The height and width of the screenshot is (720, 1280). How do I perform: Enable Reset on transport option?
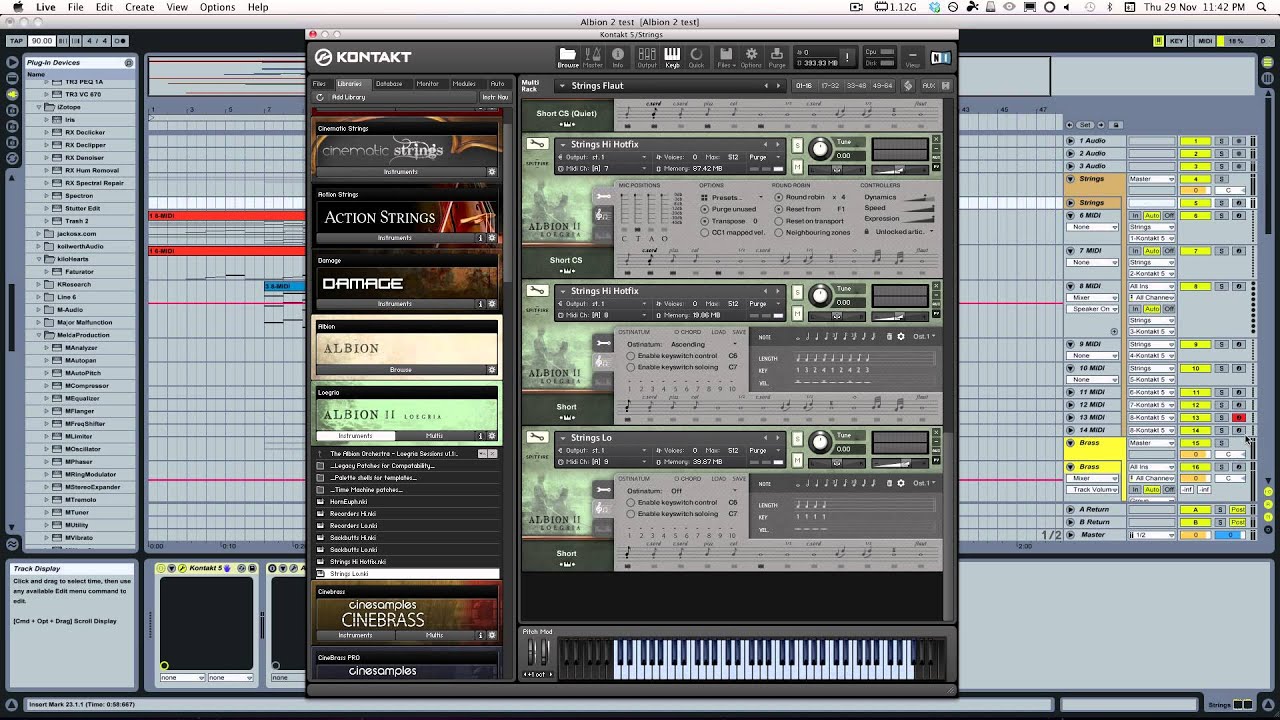[x=780, y=220]
